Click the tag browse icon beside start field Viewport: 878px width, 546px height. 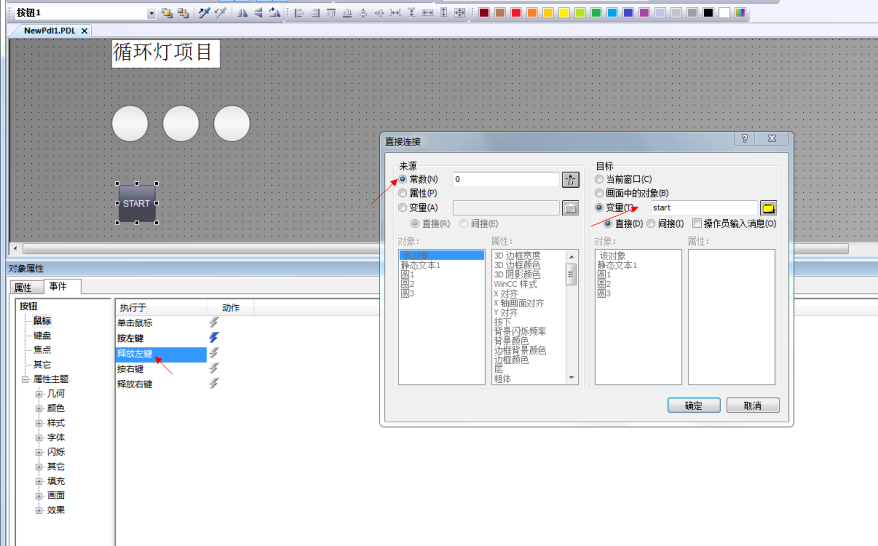coord(768,207)
